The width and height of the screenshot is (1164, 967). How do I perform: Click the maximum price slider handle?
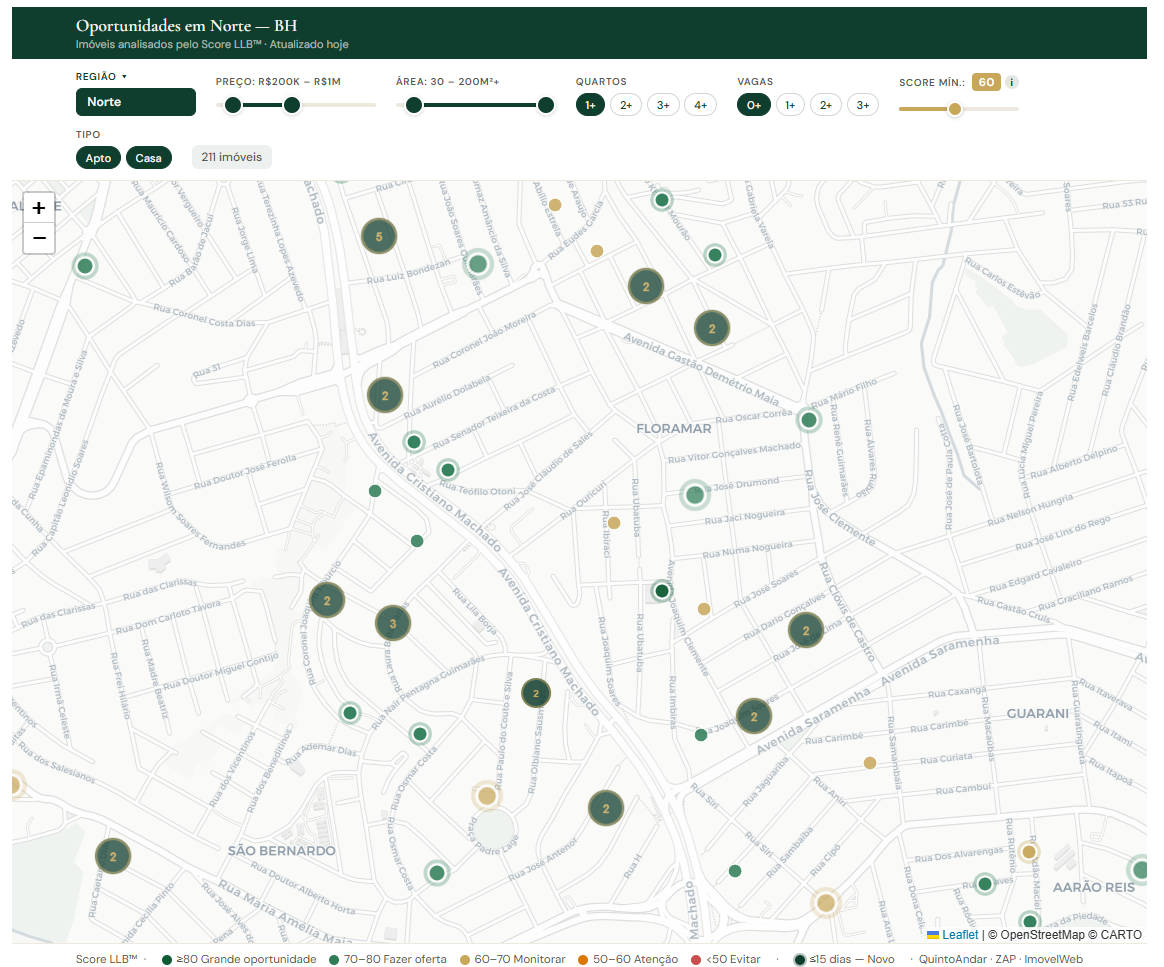(292, 105)
